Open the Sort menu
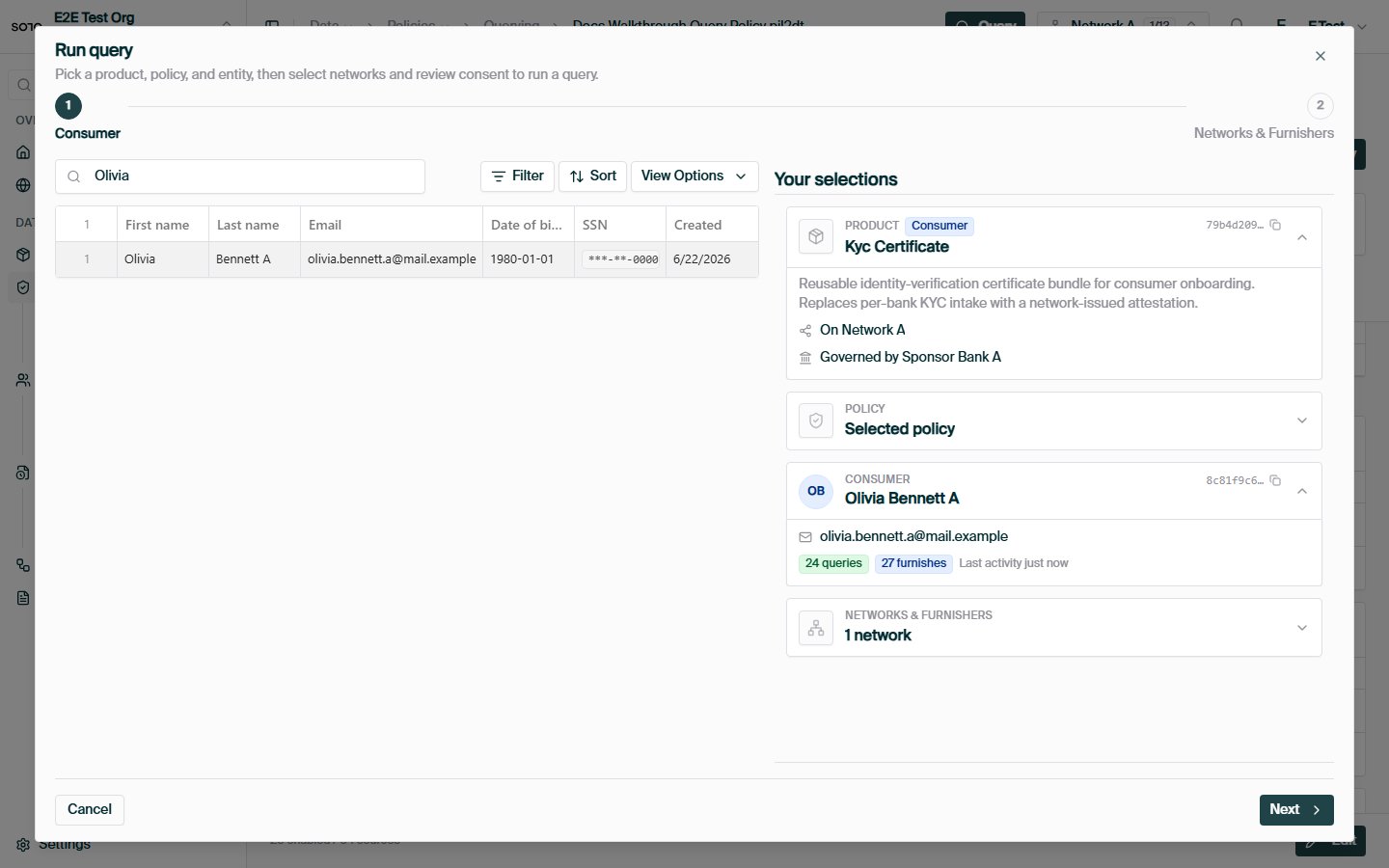The height and width of the screenshot is (868, 1389). pyautogui.click(x=592, y=176)
